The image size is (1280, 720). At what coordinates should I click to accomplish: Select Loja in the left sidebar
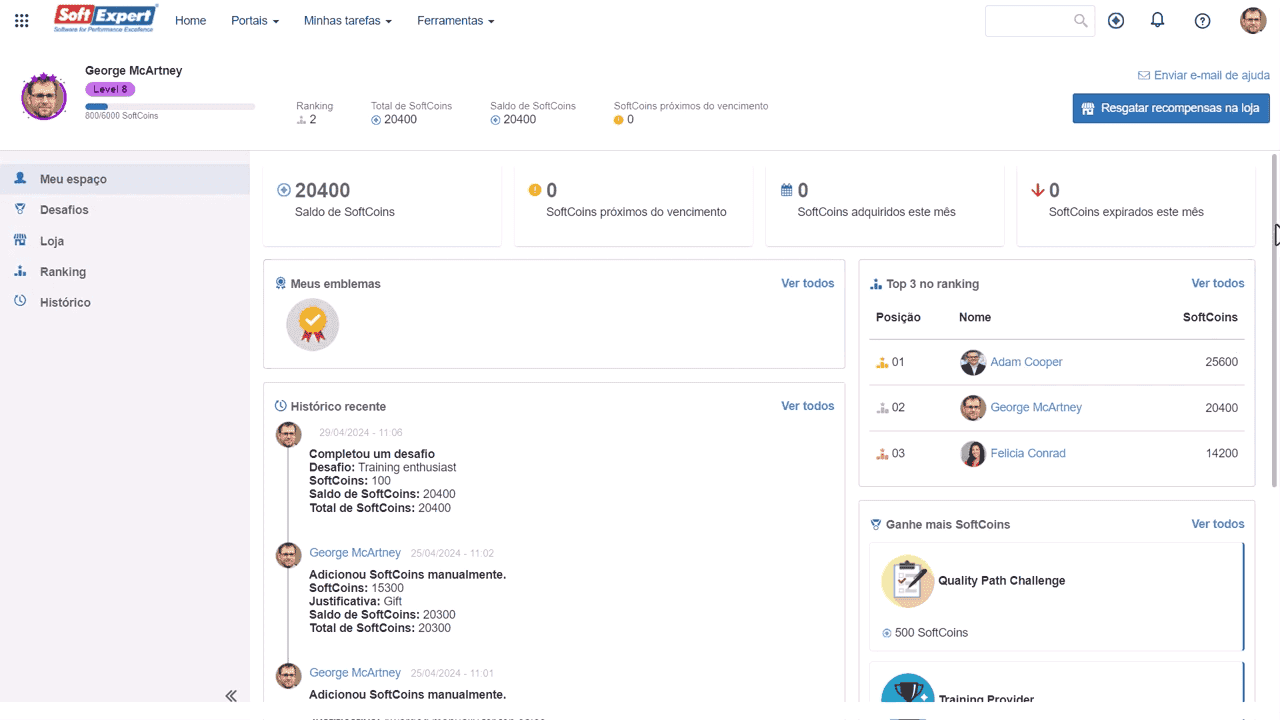click(x=52, y=241)
